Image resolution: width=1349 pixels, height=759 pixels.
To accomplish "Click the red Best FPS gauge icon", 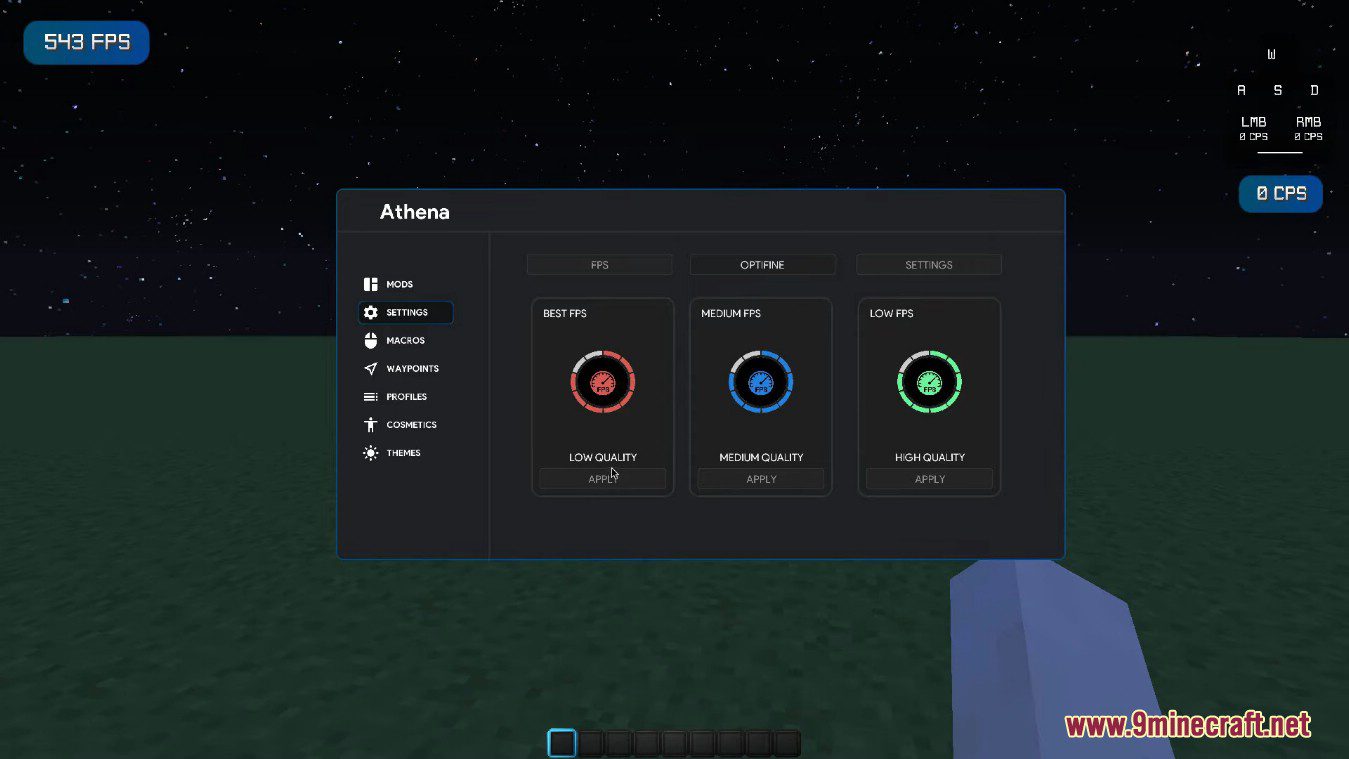I will (x=603, y=381).
